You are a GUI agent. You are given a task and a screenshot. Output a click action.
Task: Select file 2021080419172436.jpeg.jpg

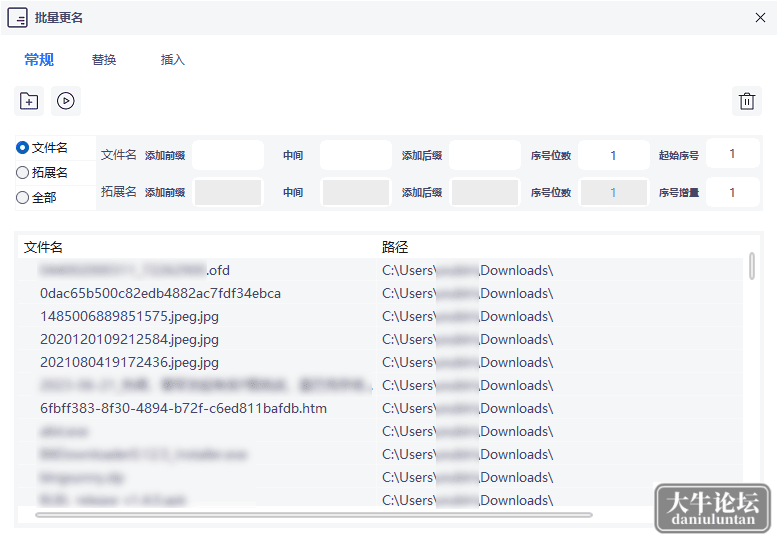click(130, 362)
